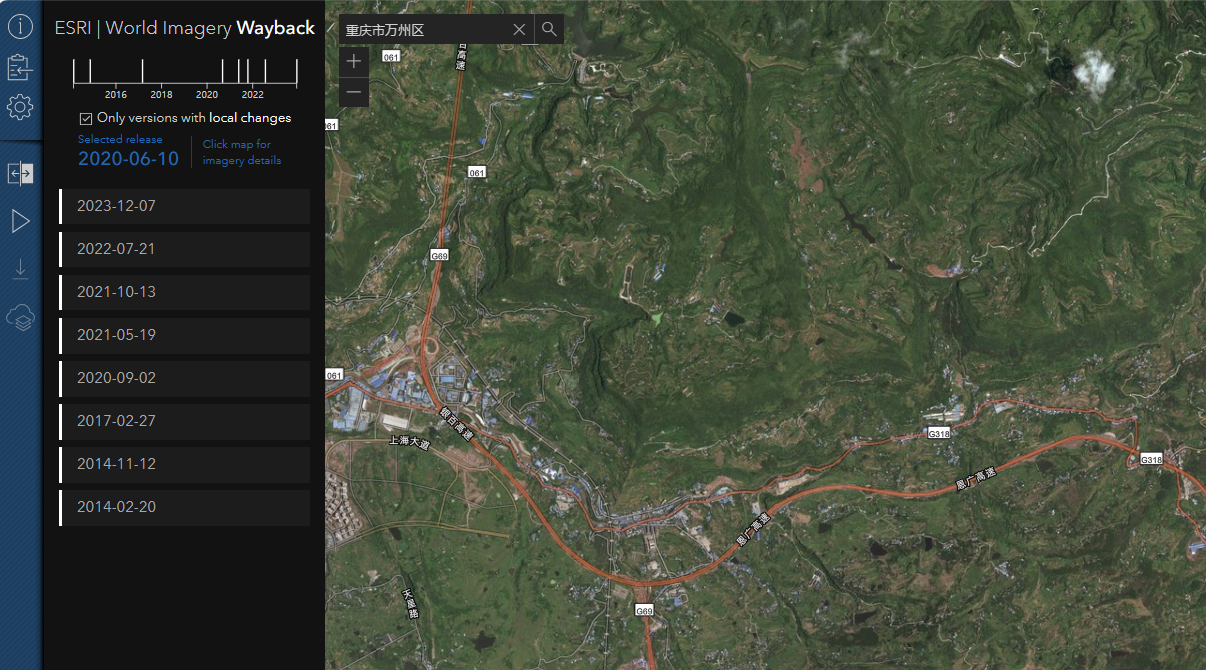
Task: Select the 2014-11-12 imagery release
Action: tap(185, 464)
